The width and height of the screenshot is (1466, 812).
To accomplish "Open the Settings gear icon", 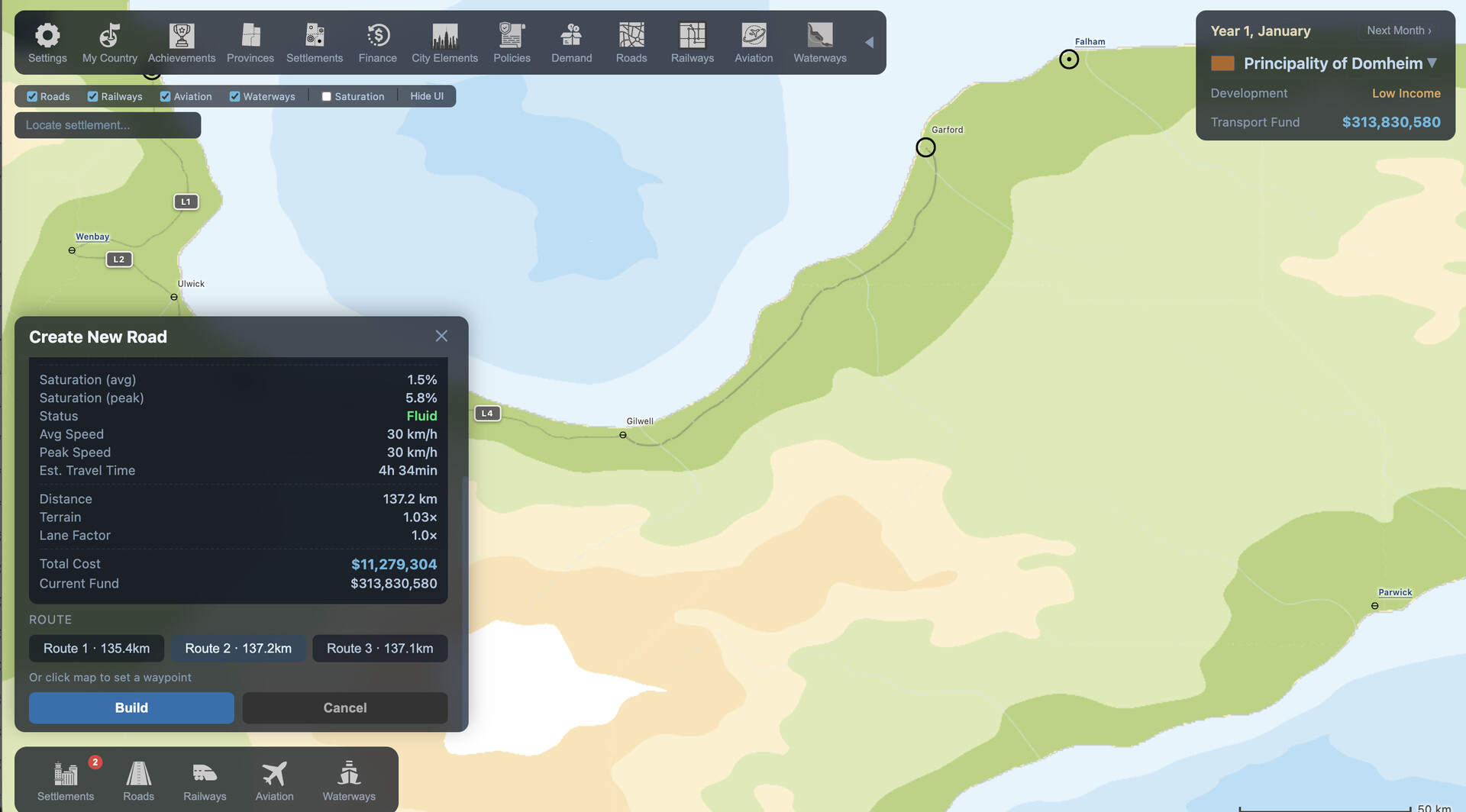I will (47, 36).
